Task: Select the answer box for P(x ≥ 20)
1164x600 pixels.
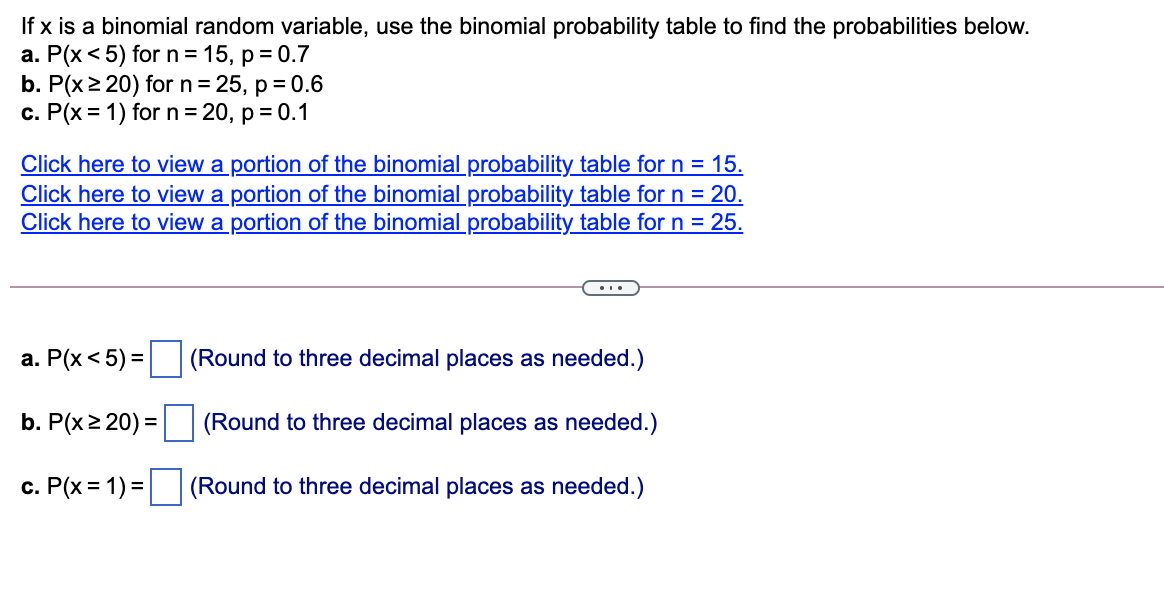Action: [x=177, y=422]
